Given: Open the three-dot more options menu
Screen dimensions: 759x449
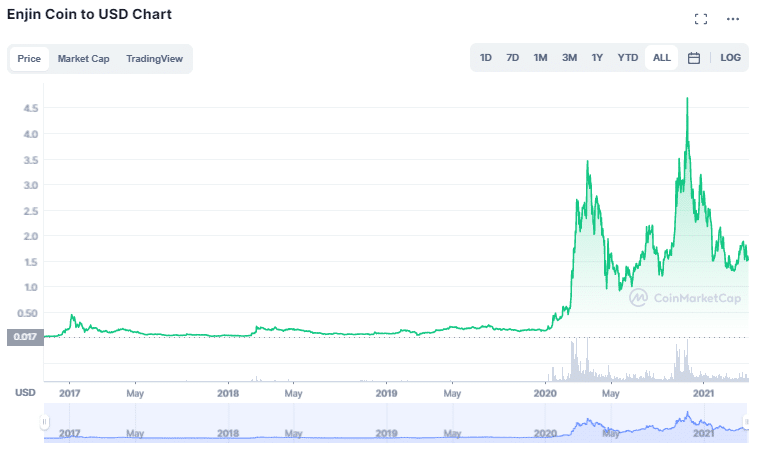Looking at the screenshot, I should [733, 19].
